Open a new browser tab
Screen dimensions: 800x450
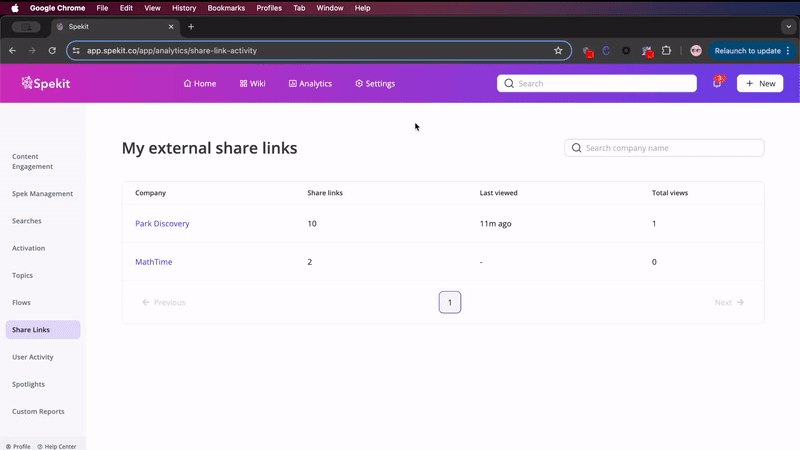[191, 27]
